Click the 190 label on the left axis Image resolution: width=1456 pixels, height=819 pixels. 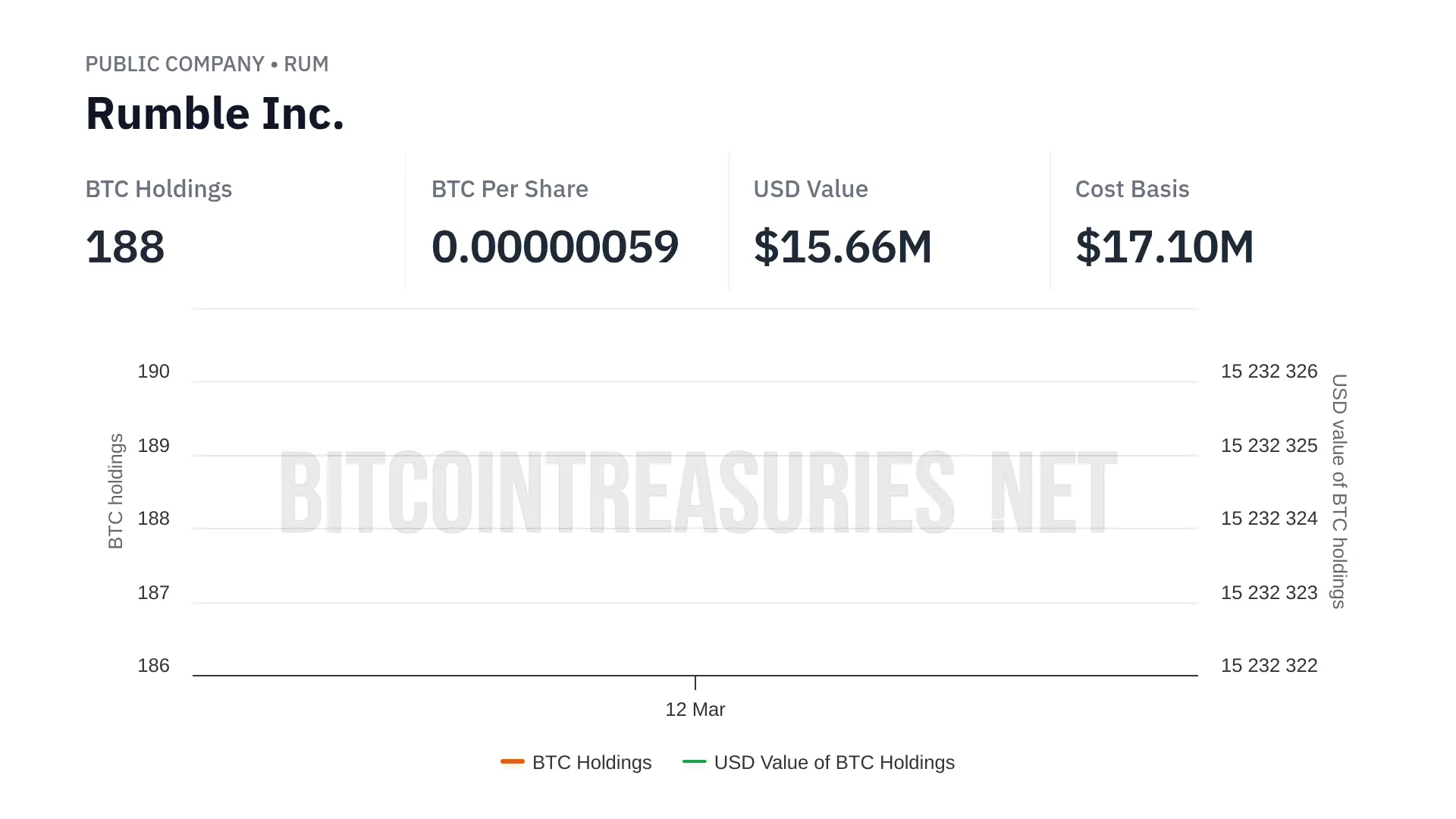(x=153, y=372)
